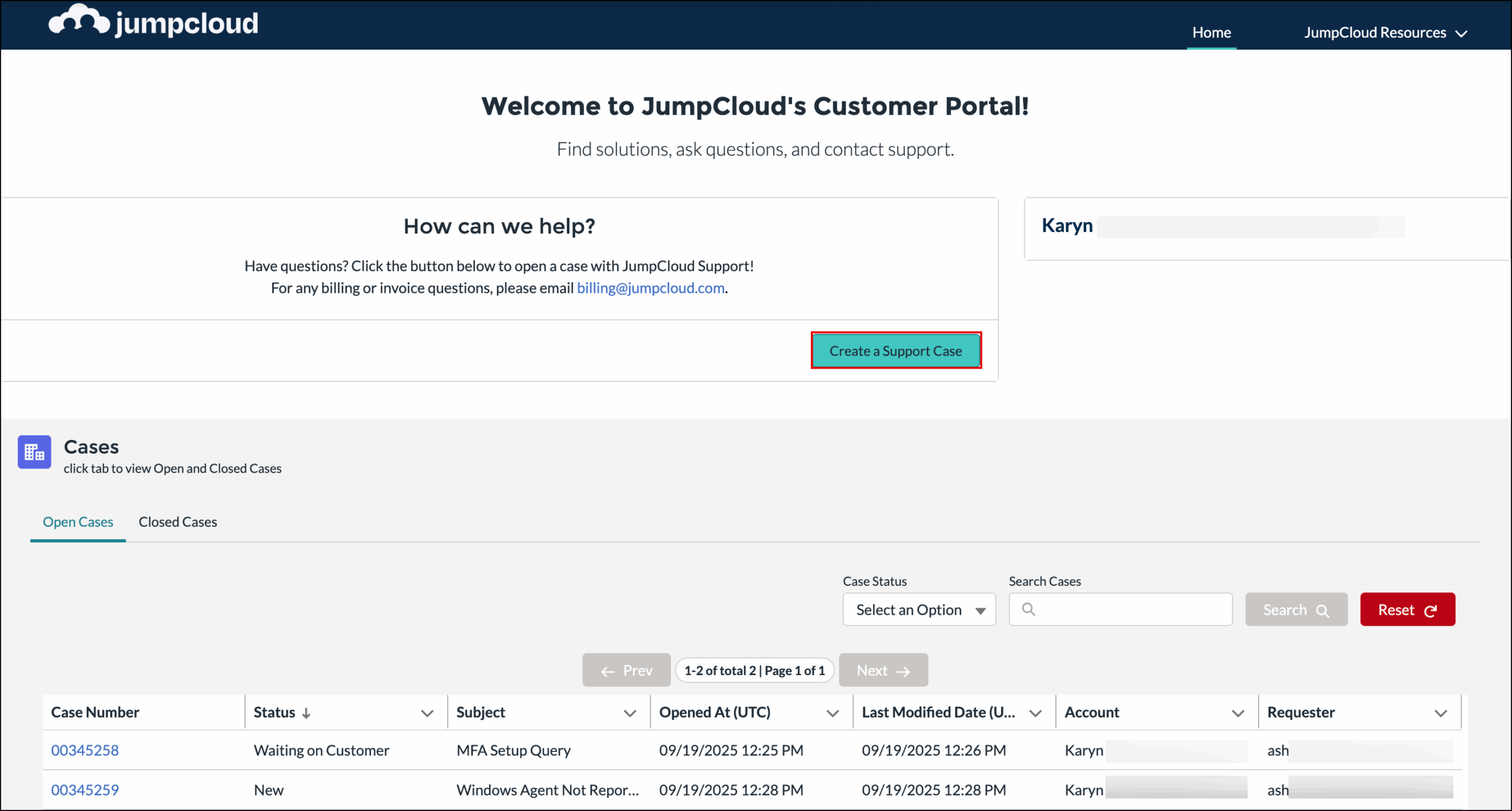Click the magnifier icon inside Search Cases field
This screenshot has width=1512, height=811.
pos(1029,609)
